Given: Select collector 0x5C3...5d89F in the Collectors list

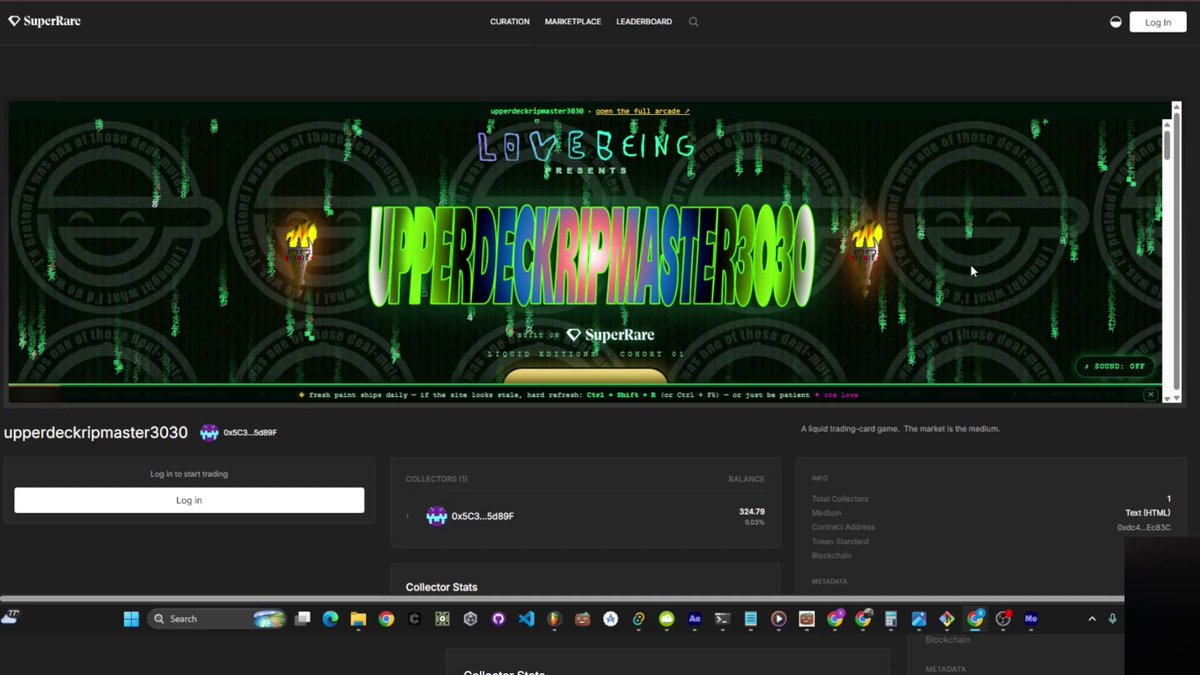Looking at the screenshot, I should pos(483,516).
